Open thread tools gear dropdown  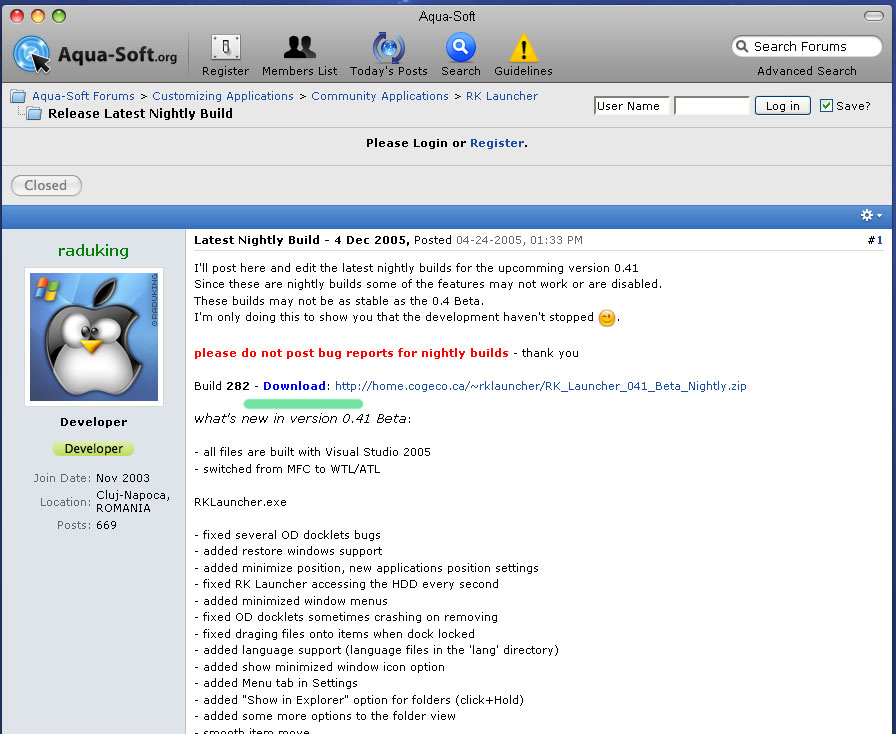[871, 215]
